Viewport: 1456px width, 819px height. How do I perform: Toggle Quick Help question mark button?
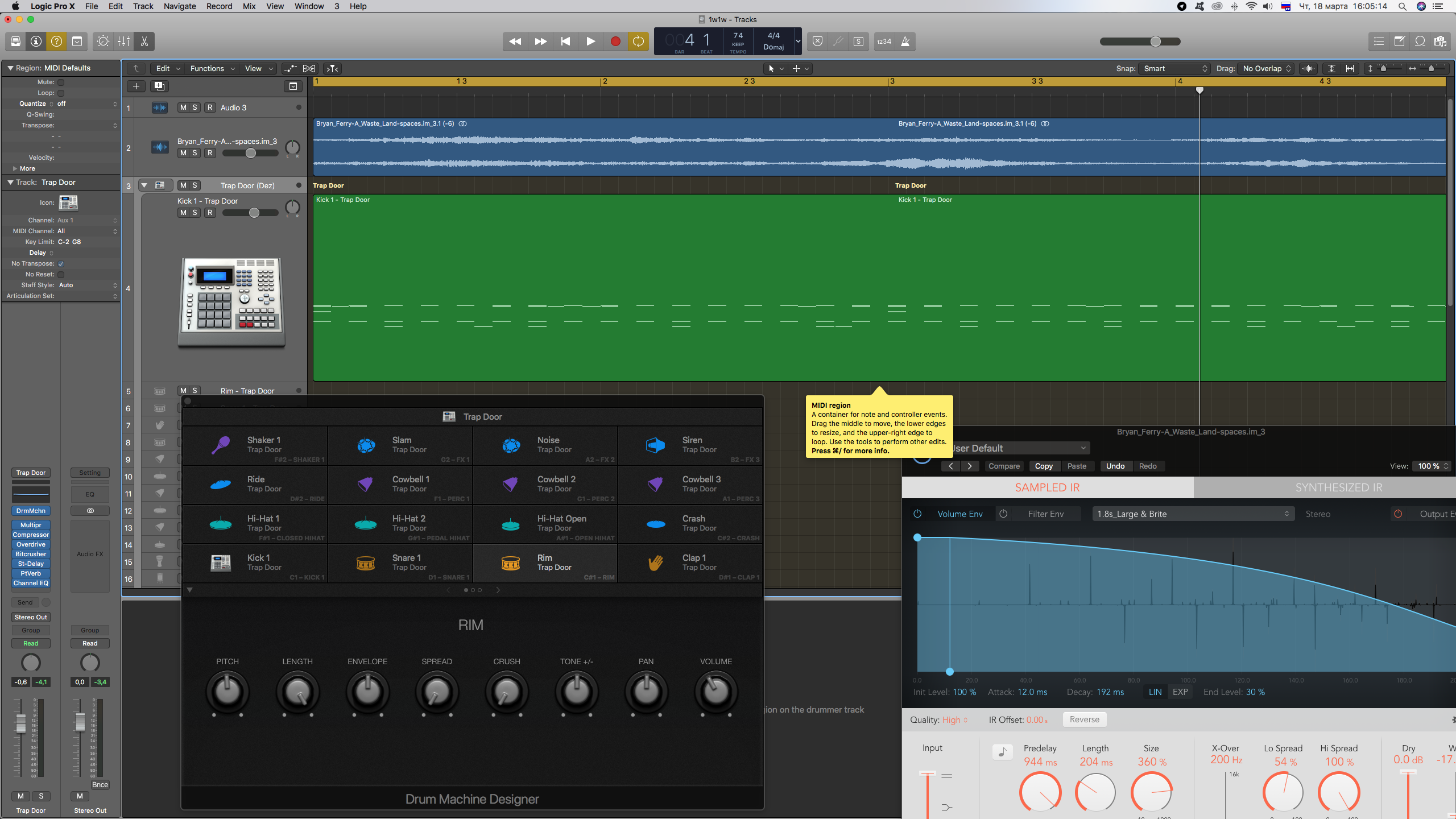[56, 42]
